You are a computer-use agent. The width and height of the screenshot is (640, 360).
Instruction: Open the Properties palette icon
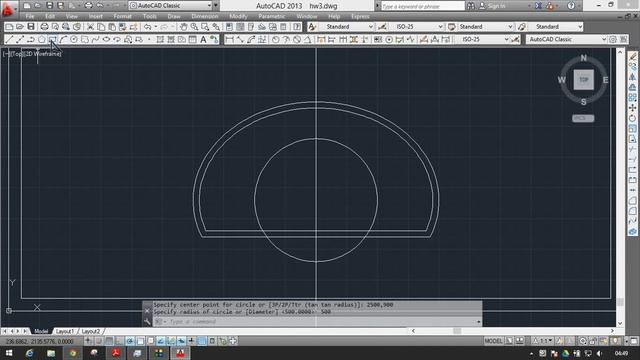point(229,27)
